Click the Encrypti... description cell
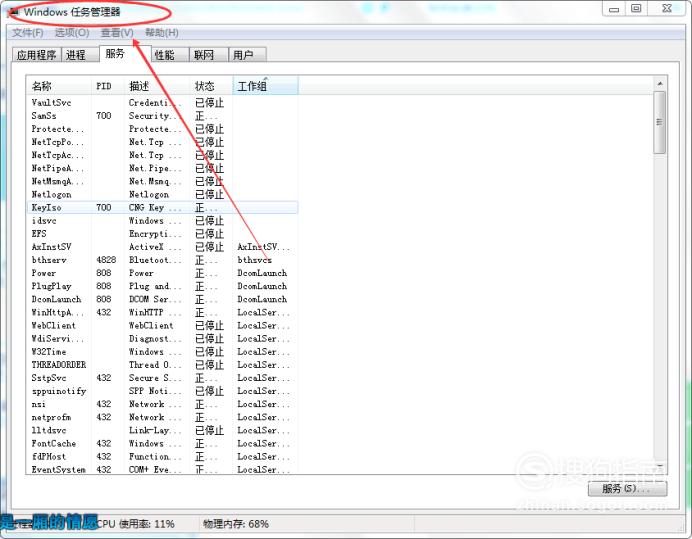Viewport: 692px width, 539px height. [x=155, y=234]
